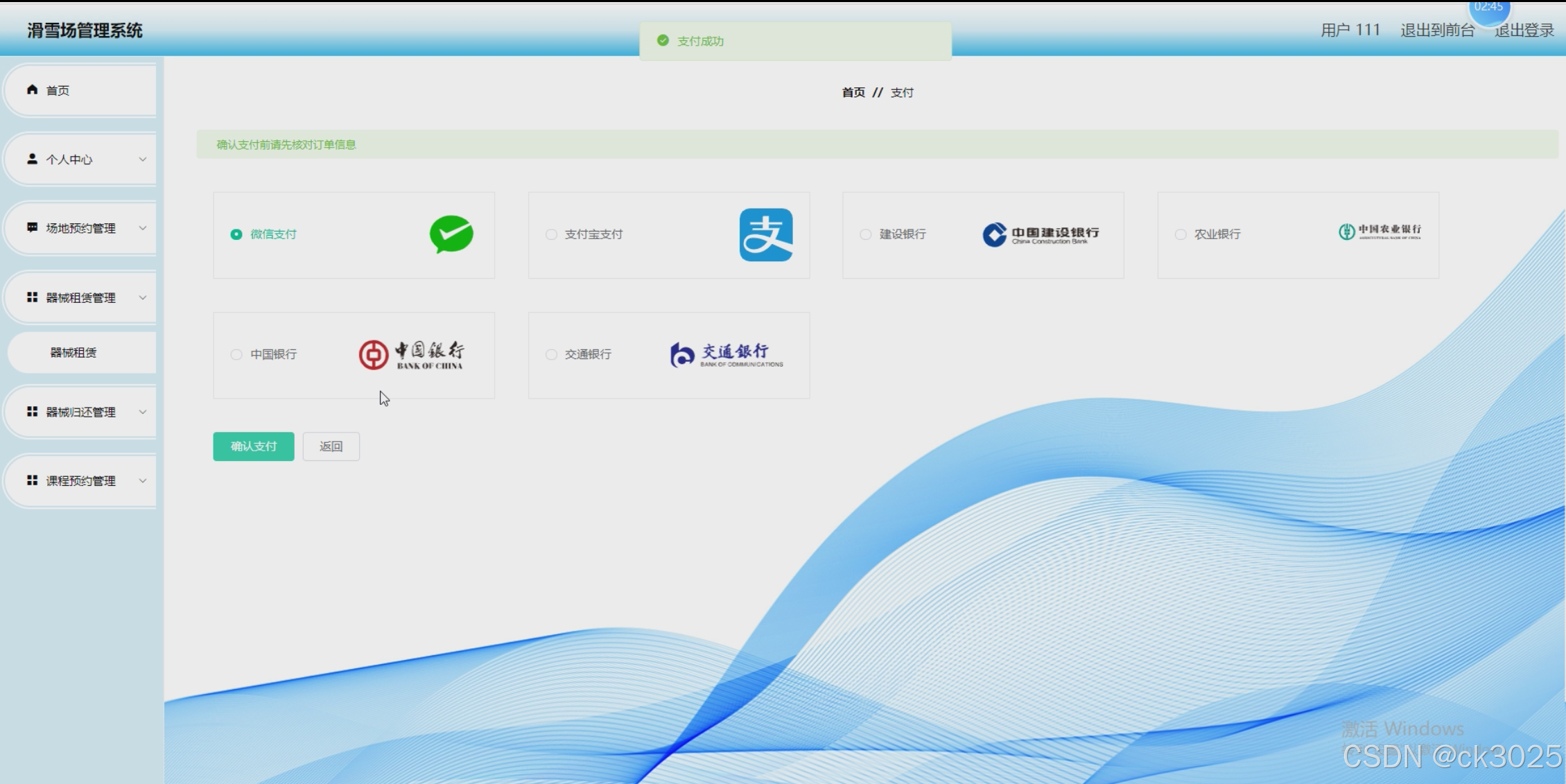Expand the 课程预约管理 chevron
The width and height of the screenshot is (1566, 784).
click(142, 480)
